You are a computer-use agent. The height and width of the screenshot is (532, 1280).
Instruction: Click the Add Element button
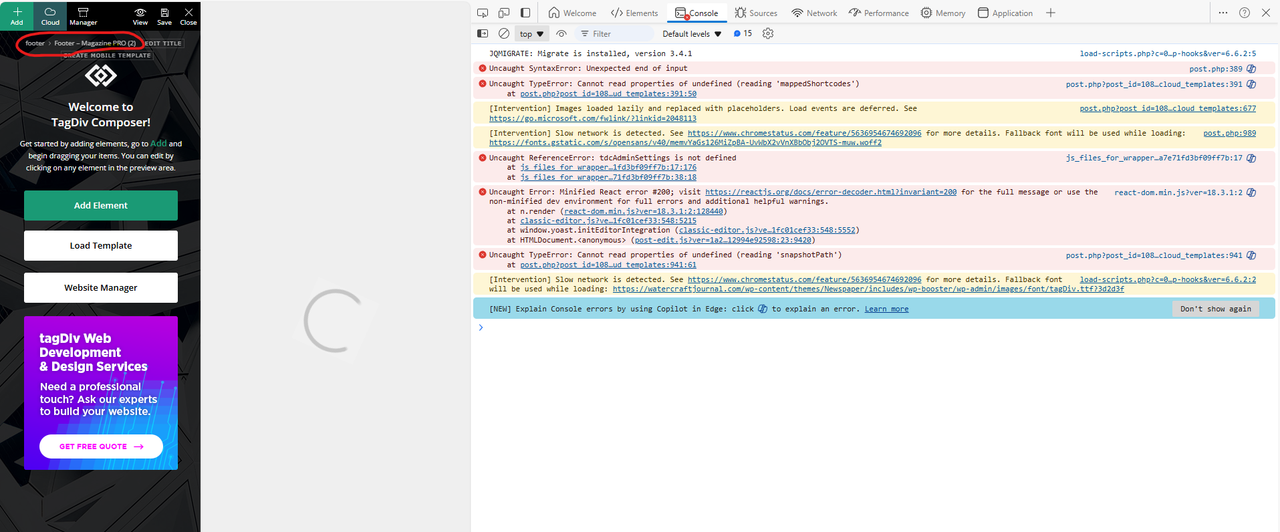101,205
